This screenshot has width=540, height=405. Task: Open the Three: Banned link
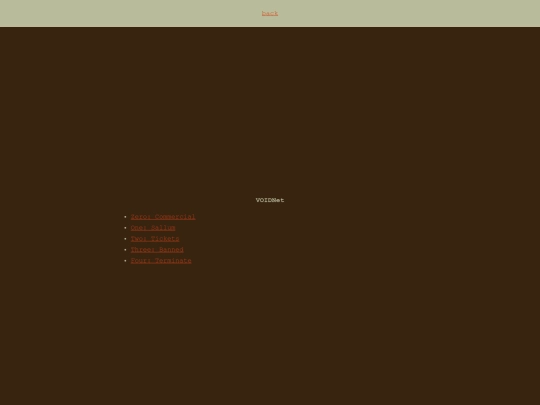pos(157,250)
